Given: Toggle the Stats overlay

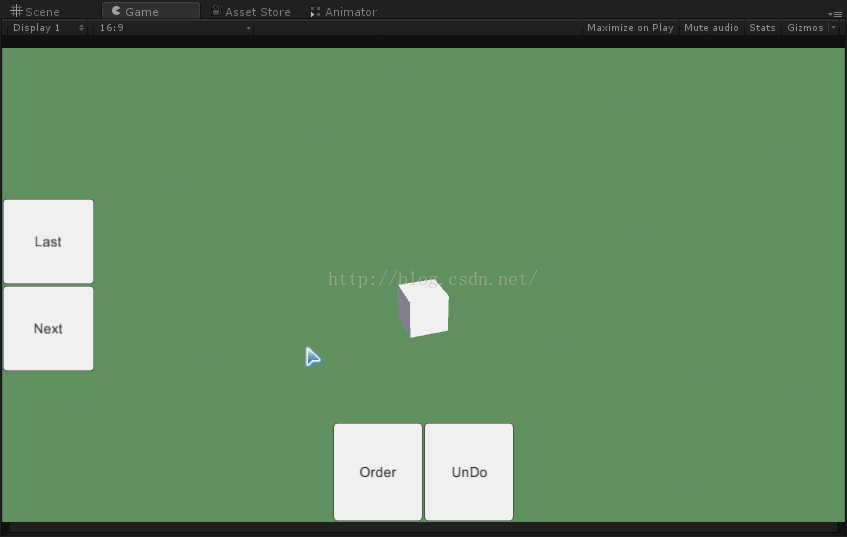Looking at the screenshot, I should [762, 28].
